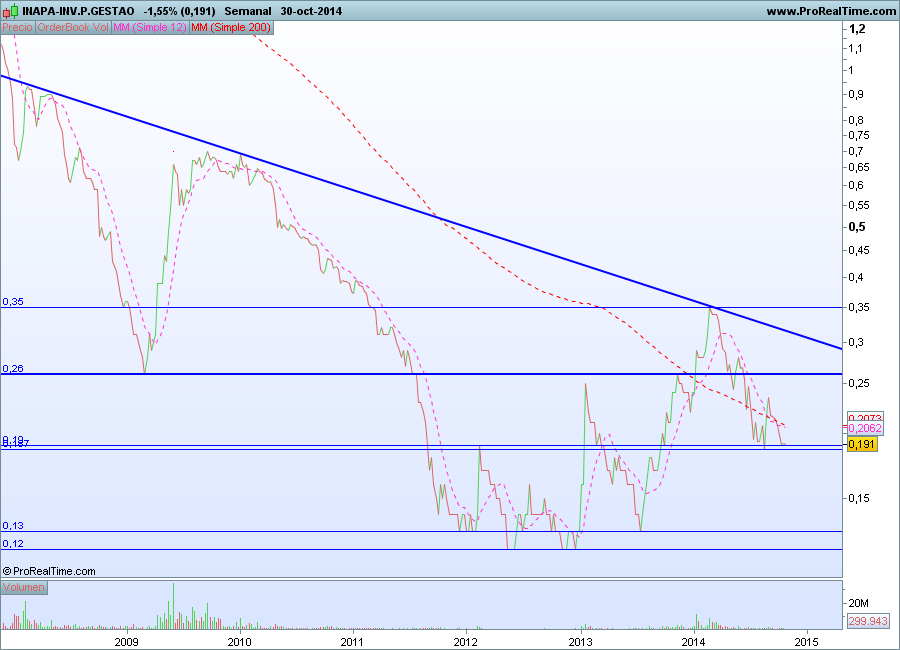900x650 pixels.
Task: Click the 2014 label on time axis
Action: click(694, 641)
